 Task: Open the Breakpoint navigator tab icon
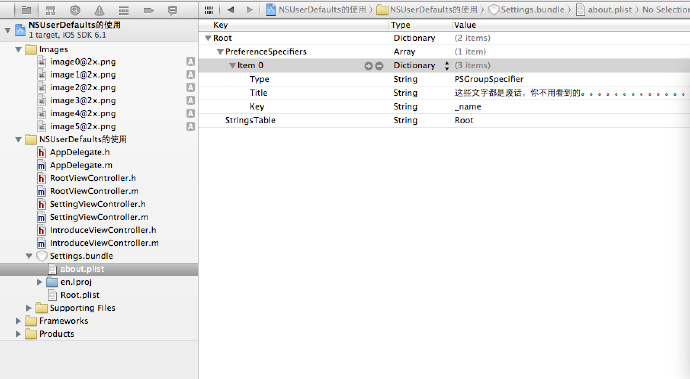click(148, 10)
